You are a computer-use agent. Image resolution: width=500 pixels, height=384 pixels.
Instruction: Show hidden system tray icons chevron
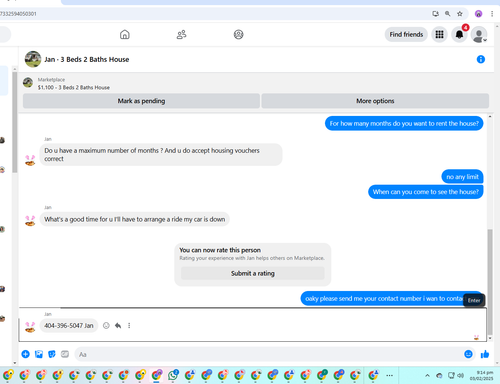pos(427,375)
